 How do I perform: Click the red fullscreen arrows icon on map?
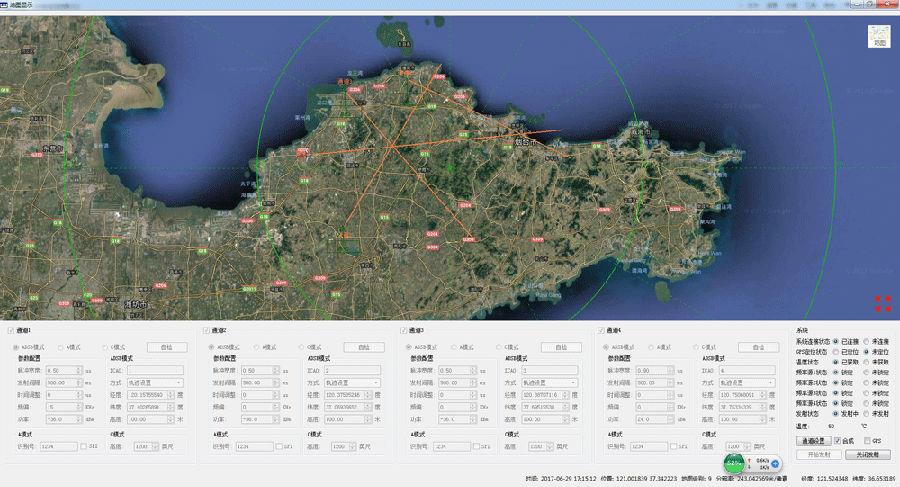pos(883,304)
